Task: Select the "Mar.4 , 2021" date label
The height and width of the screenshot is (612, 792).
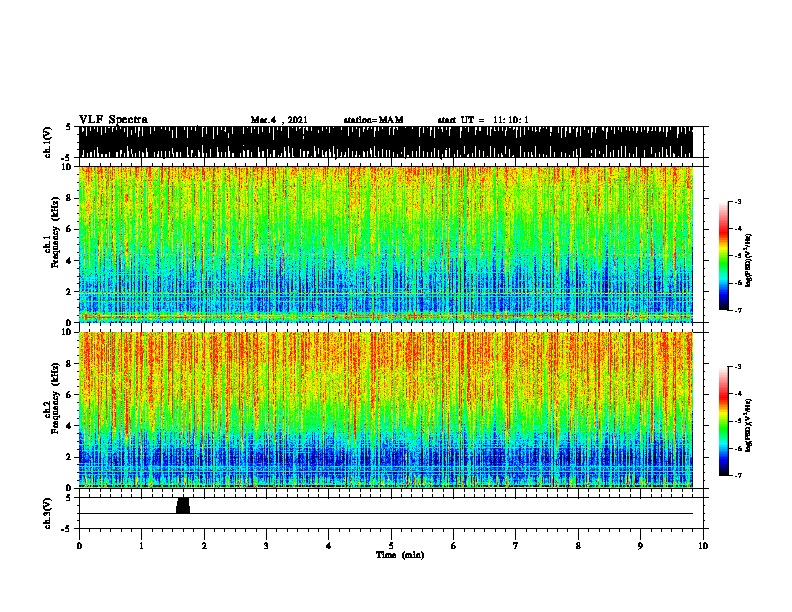Action: click(279, 120)
